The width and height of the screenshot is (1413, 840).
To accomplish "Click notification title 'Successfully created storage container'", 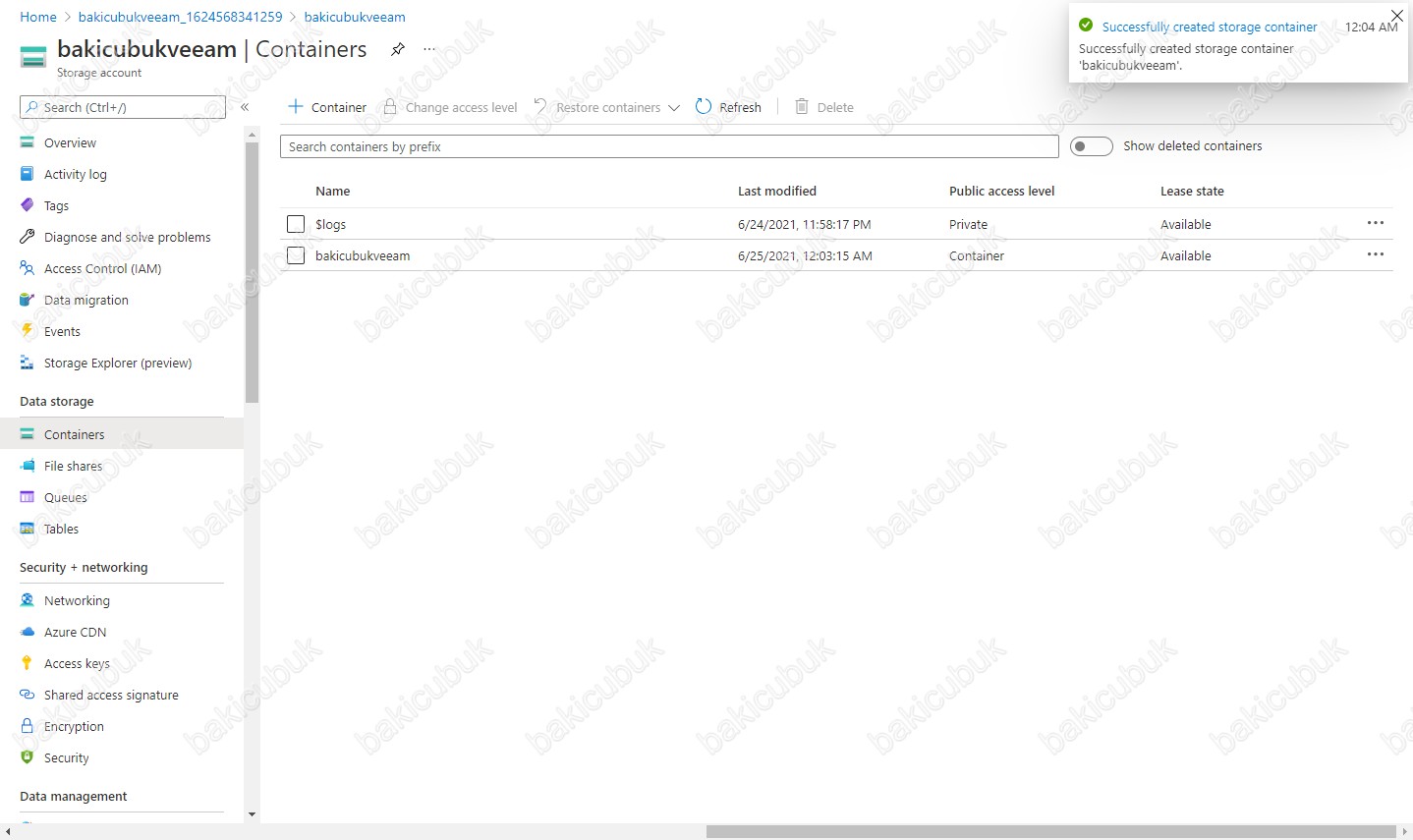I will [1210, 27].
